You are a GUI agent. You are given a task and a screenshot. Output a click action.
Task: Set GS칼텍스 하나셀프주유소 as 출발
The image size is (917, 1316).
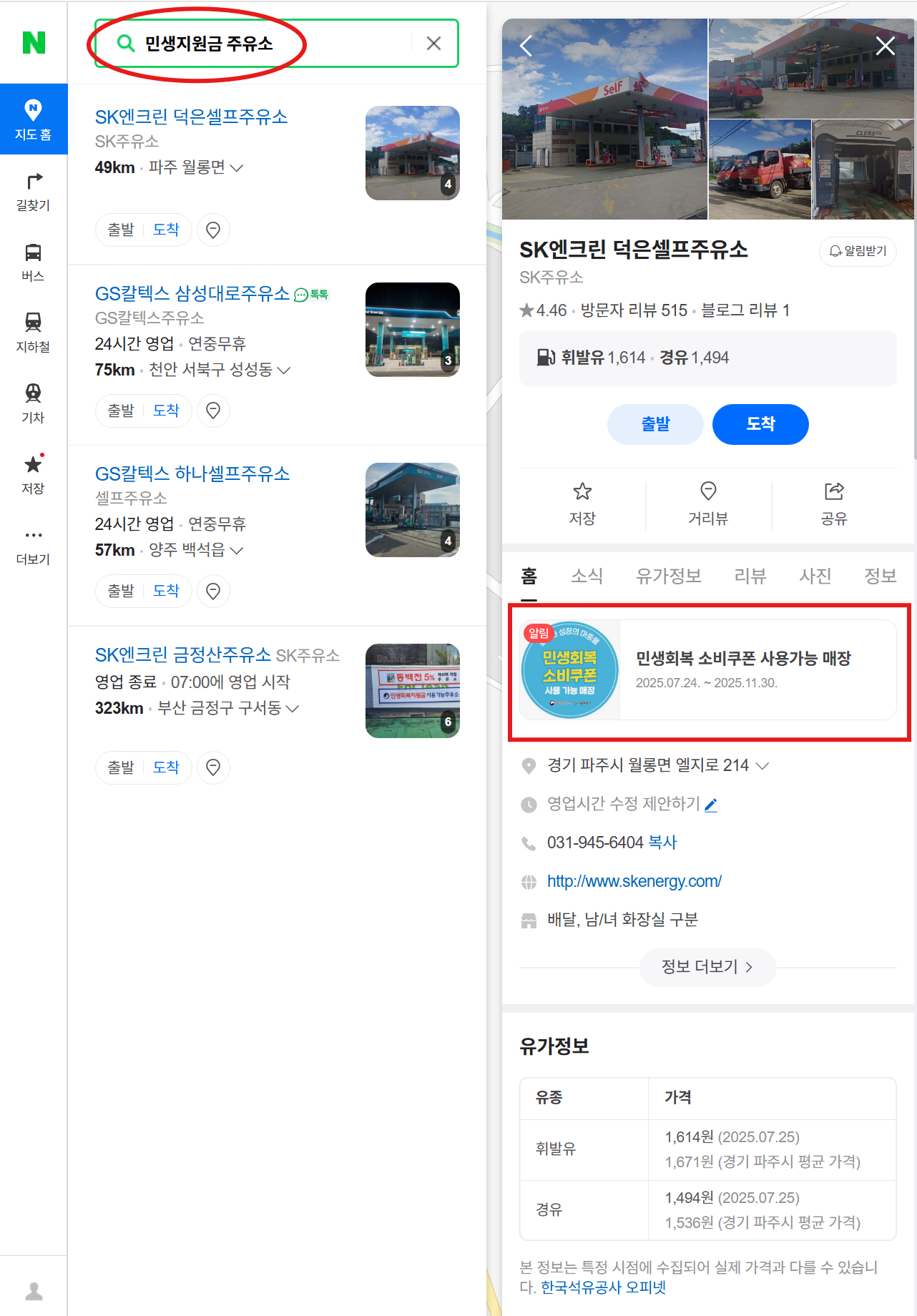click(121, 591)
